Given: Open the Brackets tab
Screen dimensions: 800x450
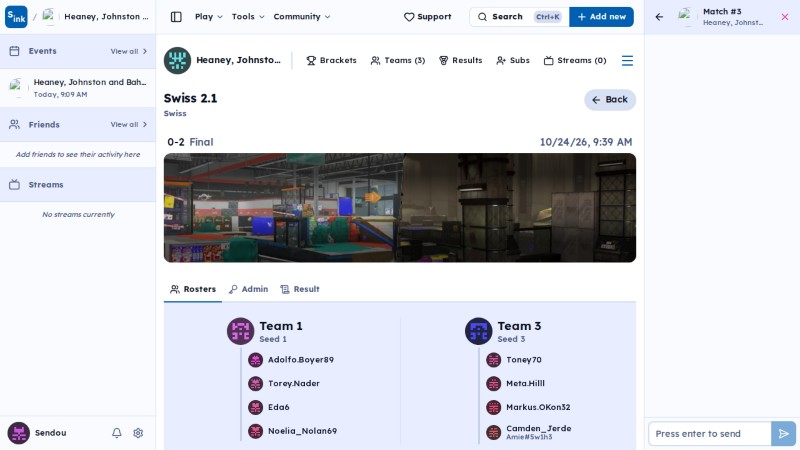Looking at the screenshot, I should coord(331,60).
